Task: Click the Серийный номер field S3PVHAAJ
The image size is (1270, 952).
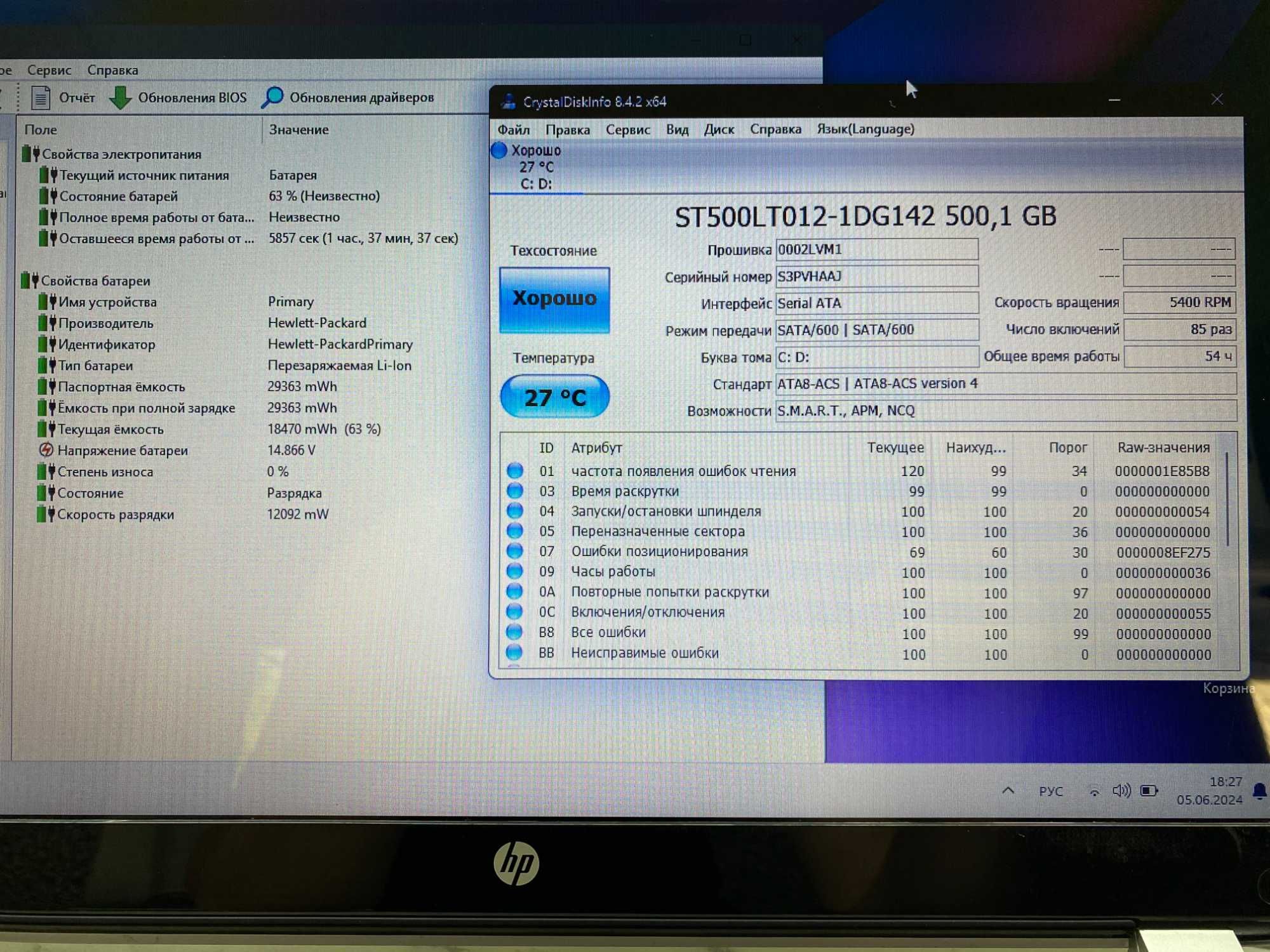Action: coord(876,276)
